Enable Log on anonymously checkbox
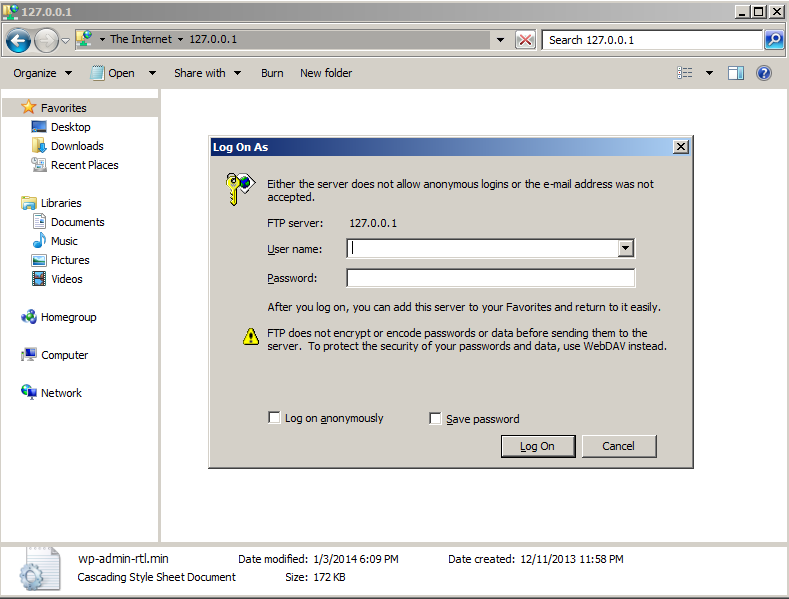This screenshot has width=789, height=599. tap(274, 418)
